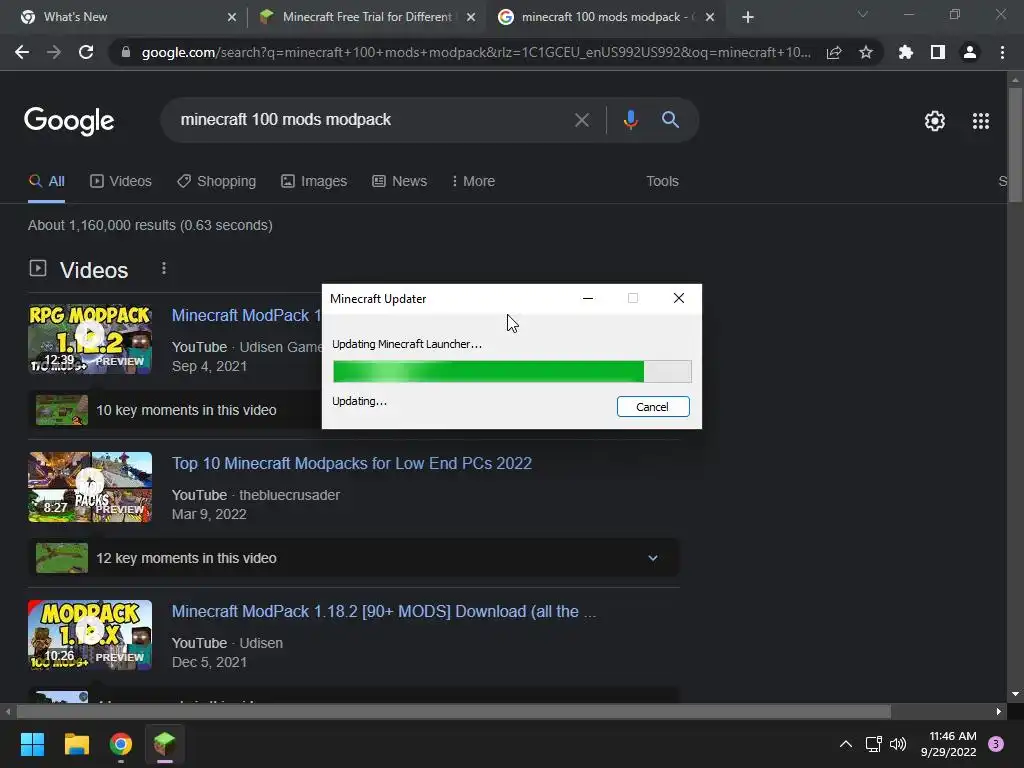Image resolution: width=1024 pixels, height=768 pixels.
Task: Click Chrome icon in taskbar
Action: click(x=121, y=744)
